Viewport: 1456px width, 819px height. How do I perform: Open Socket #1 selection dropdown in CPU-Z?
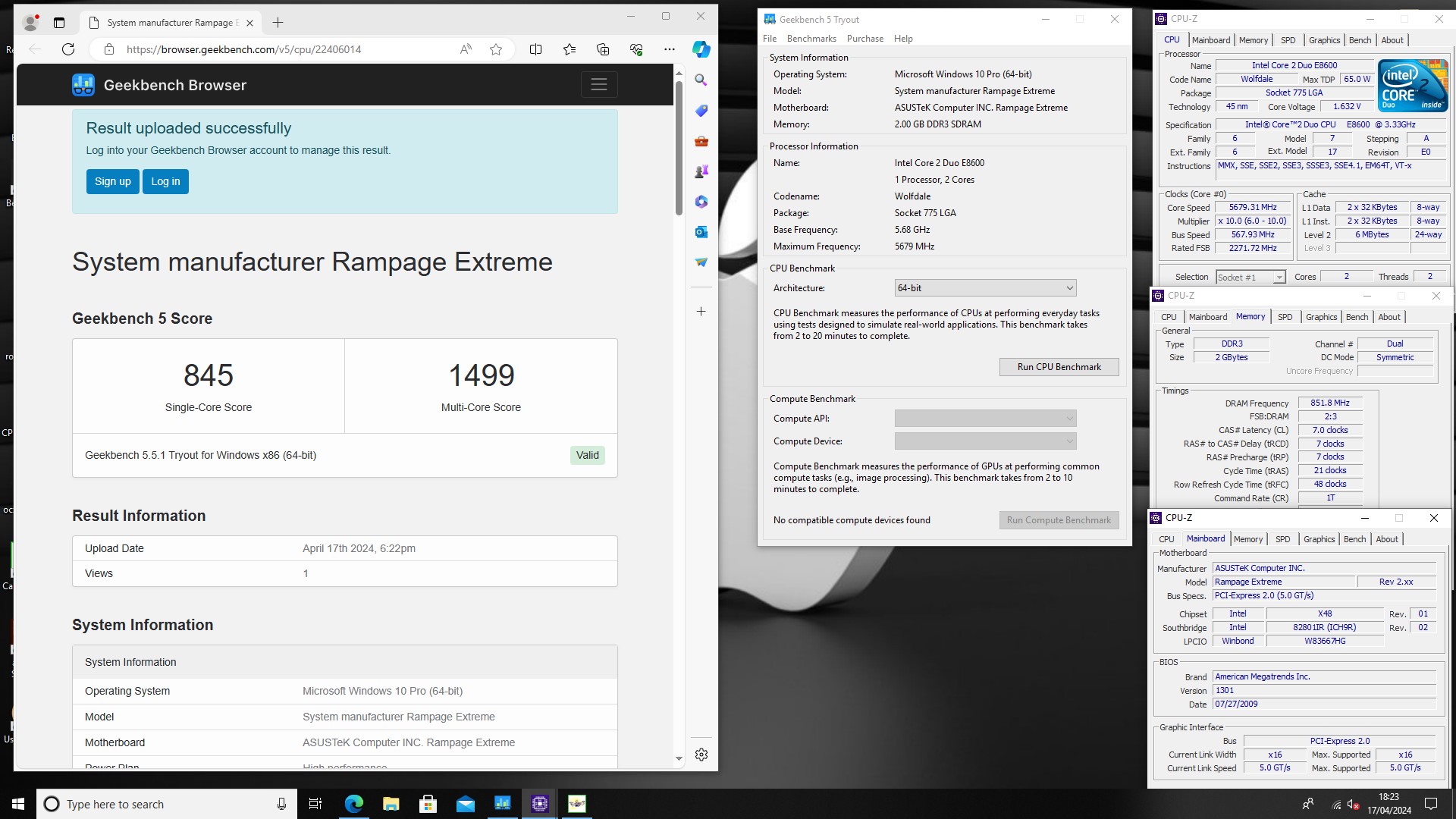coord(1250,278)
